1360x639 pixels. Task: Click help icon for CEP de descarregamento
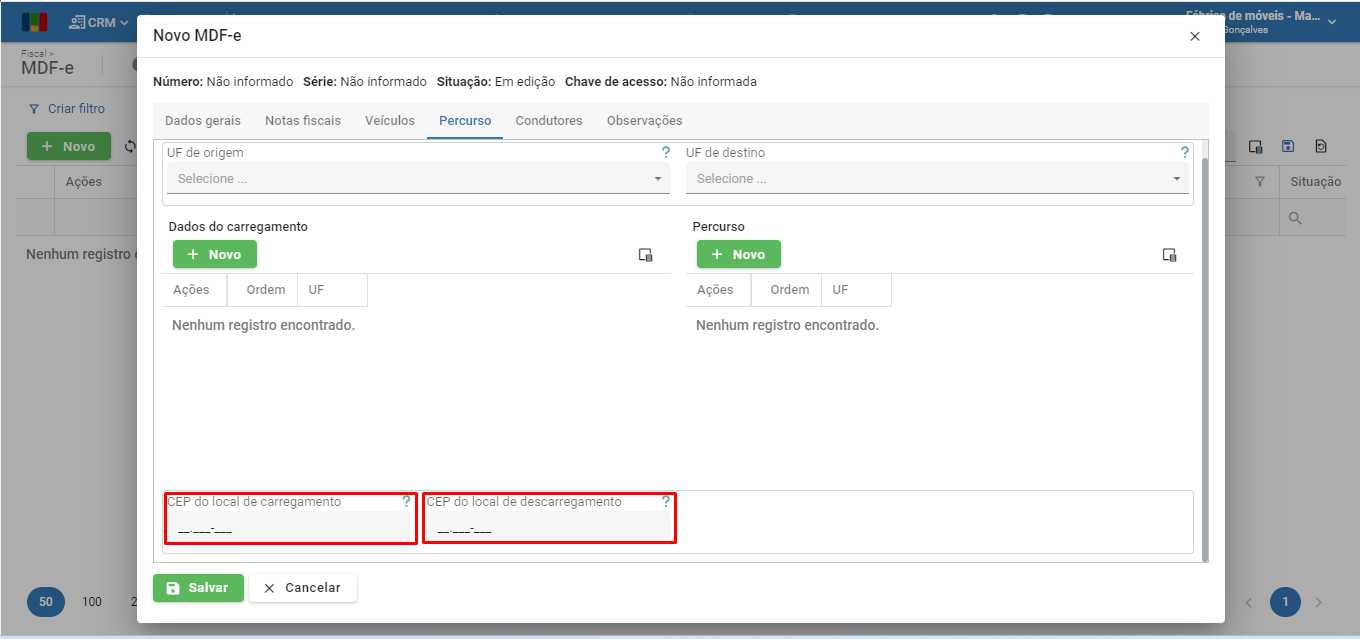point(666,502)
